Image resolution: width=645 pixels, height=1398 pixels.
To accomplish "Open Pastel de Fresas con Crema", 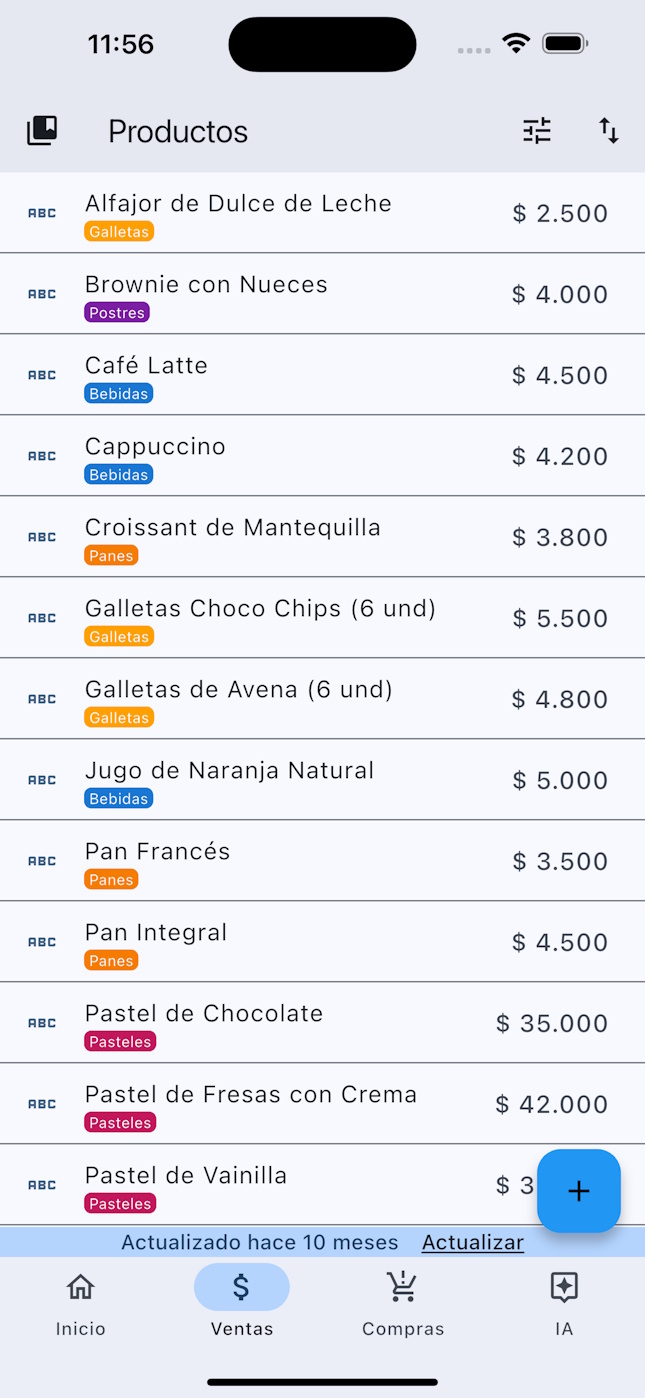I will (x=250, y=1095).
